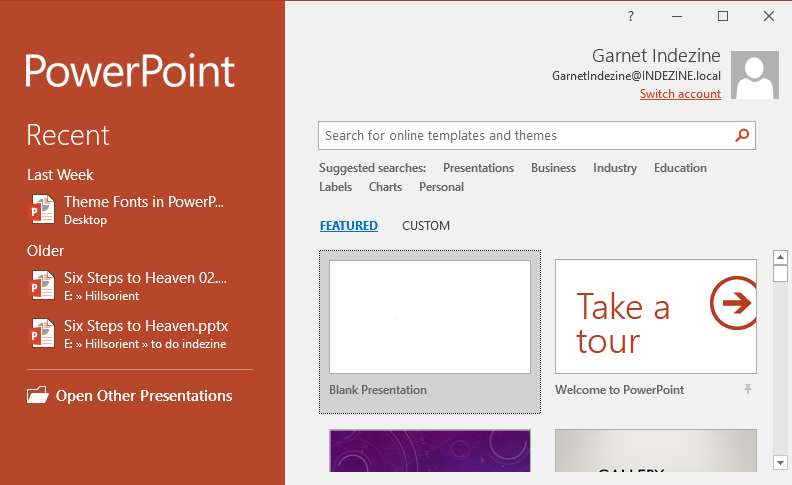Viewport: 792px width, 485px height.
Task: Click the Garnet Indezine account name
Action: tap(656, 56)
